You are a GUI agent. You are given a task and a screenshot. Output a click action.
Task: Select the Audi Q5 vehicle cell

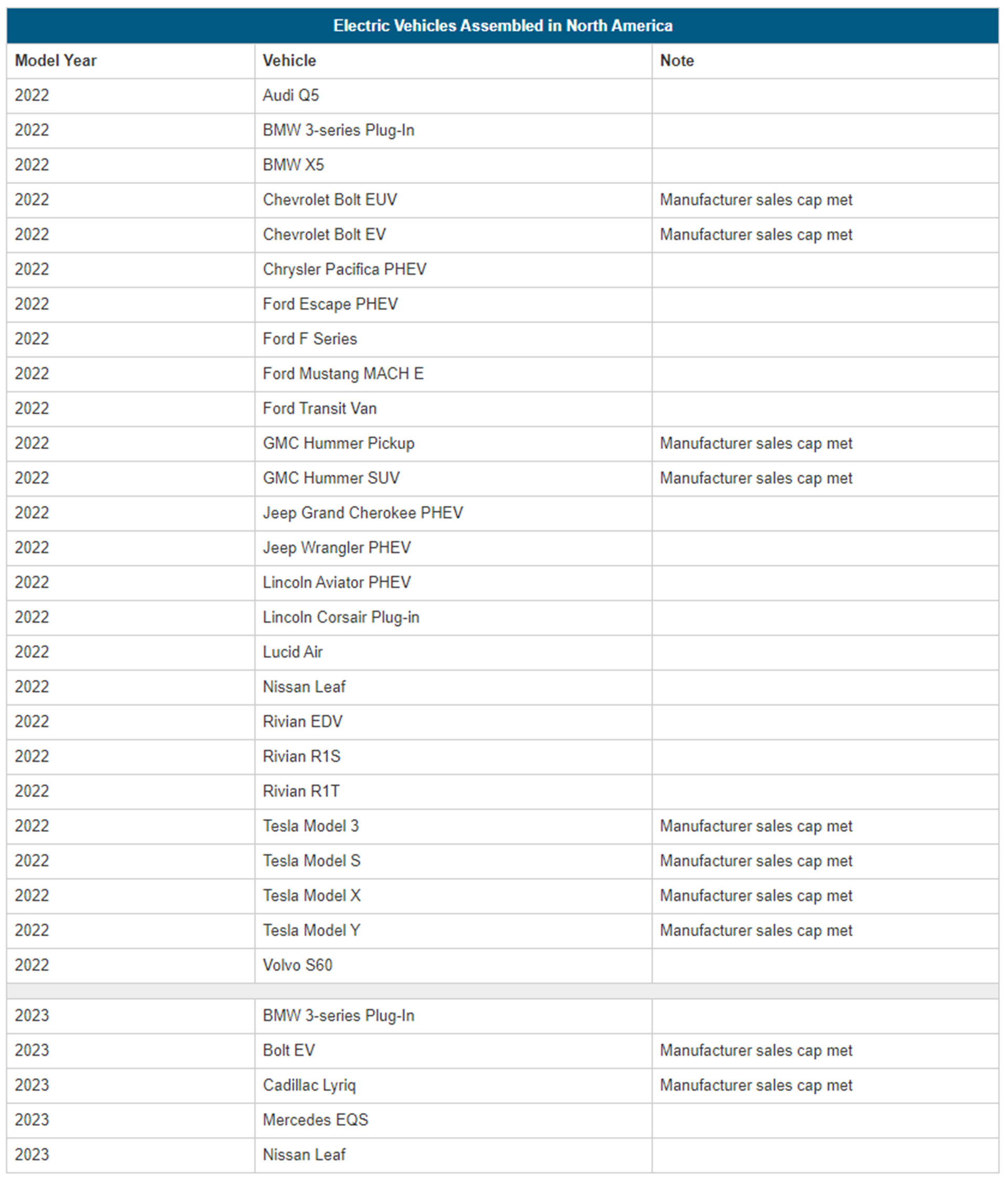coord(291,96)
